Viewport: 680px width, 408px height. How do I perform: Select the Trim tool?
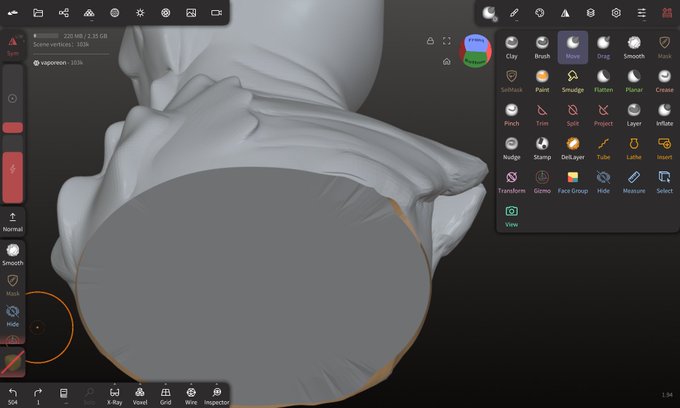(542, 115)
